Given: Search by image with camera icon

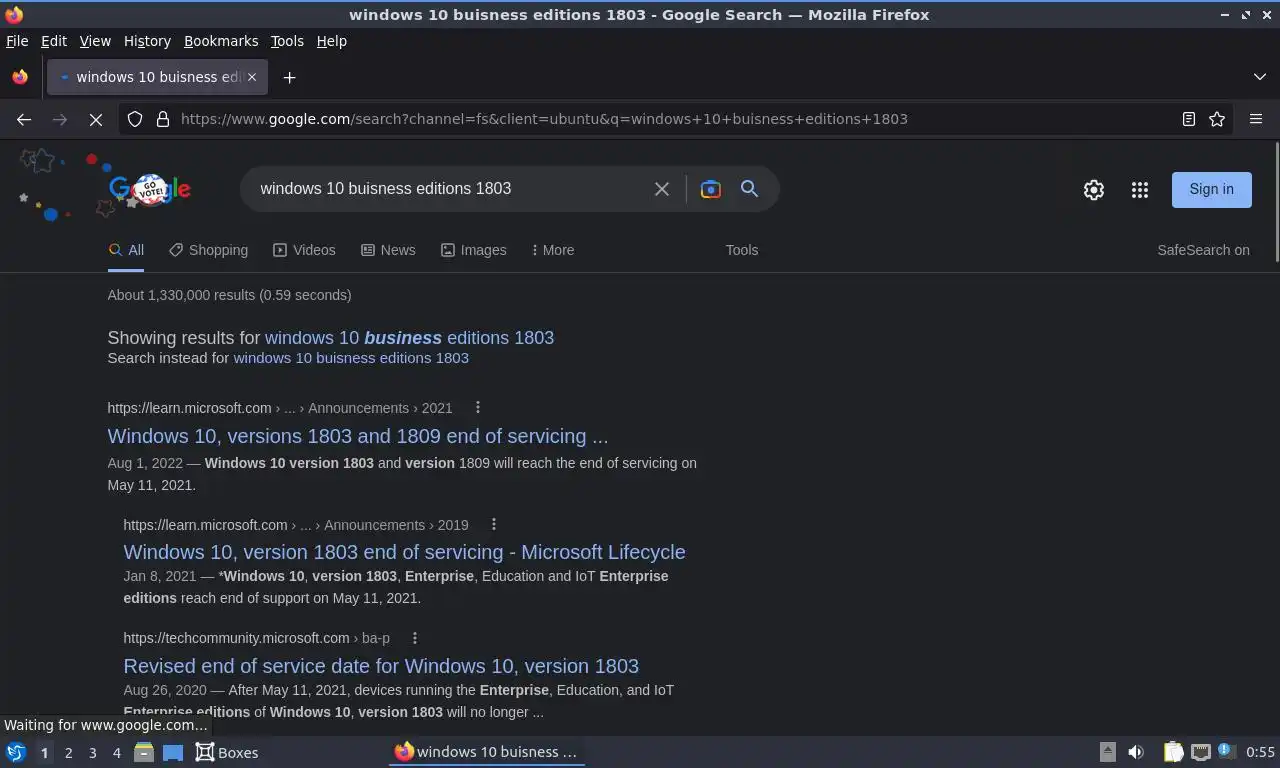Looking at the screenshot, I should tap(711, 189).
